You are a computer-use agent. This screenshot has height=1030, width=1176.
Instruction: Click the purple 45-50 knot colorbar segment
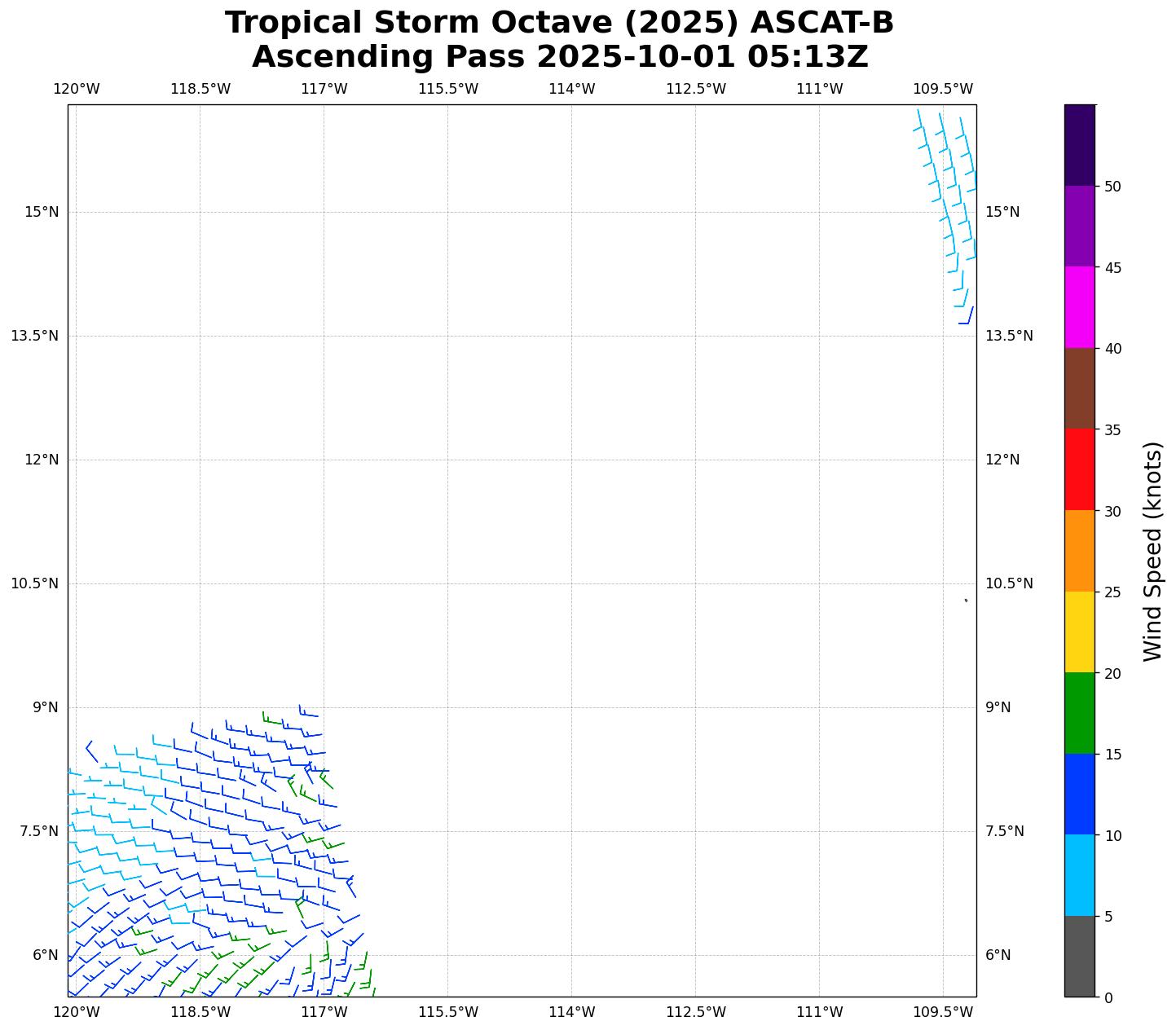coord(1079,226)
